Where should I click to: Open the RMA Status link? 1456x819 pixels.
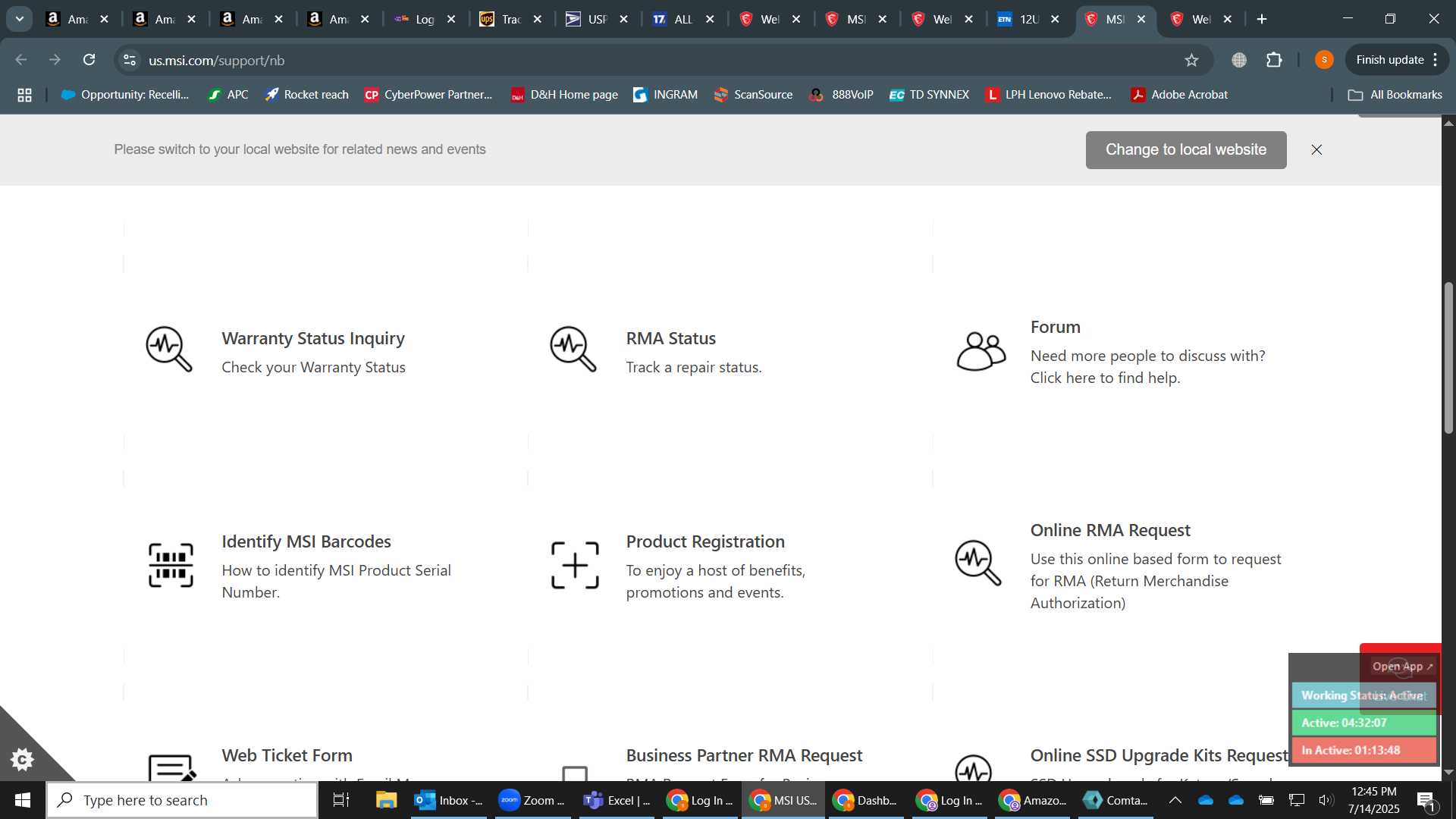click(x=670, y=338)
